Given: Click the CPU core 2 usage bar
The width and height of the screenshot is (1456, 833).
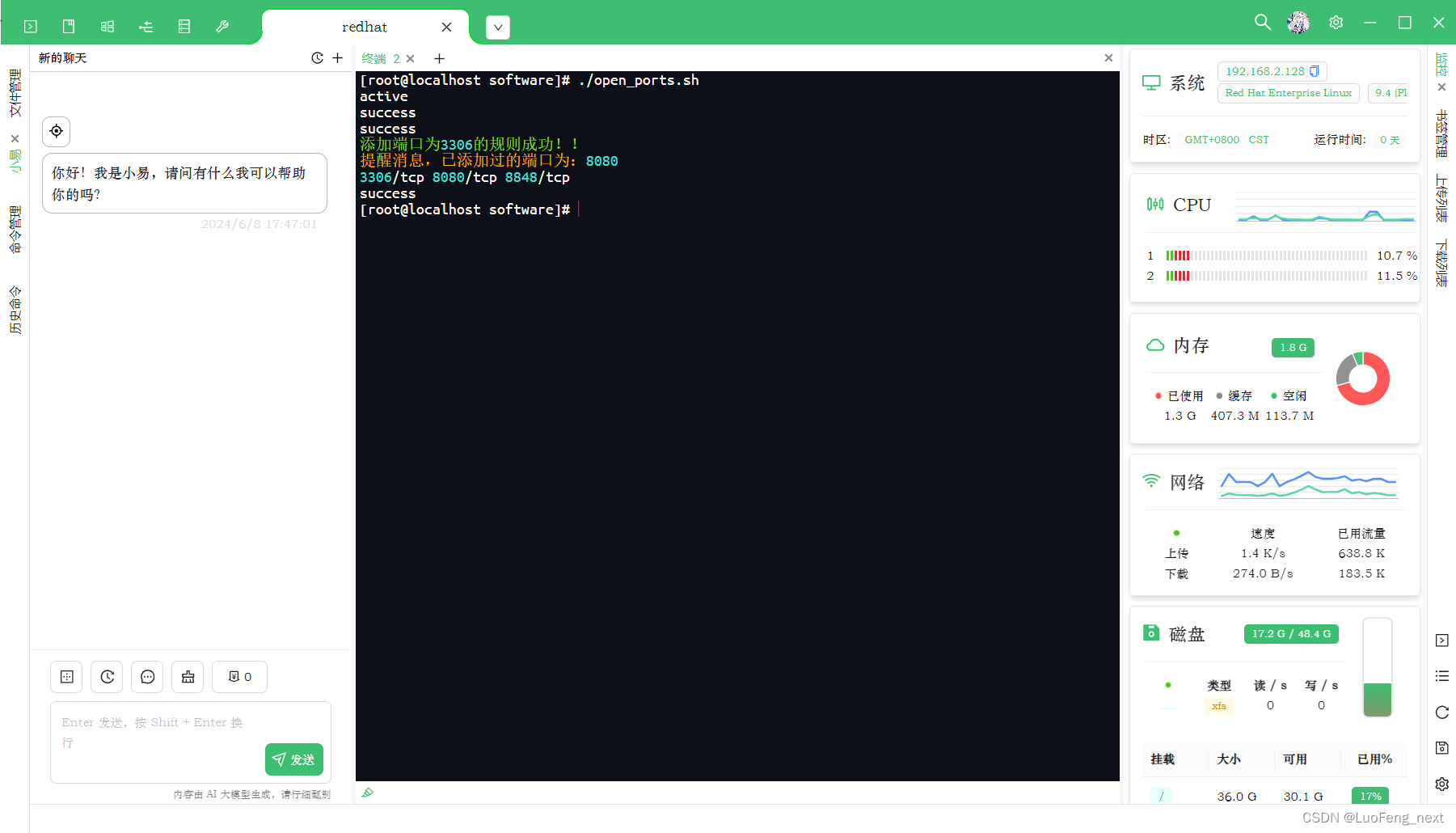Looking at the screenshot, I should click(x=1267, y=276).
